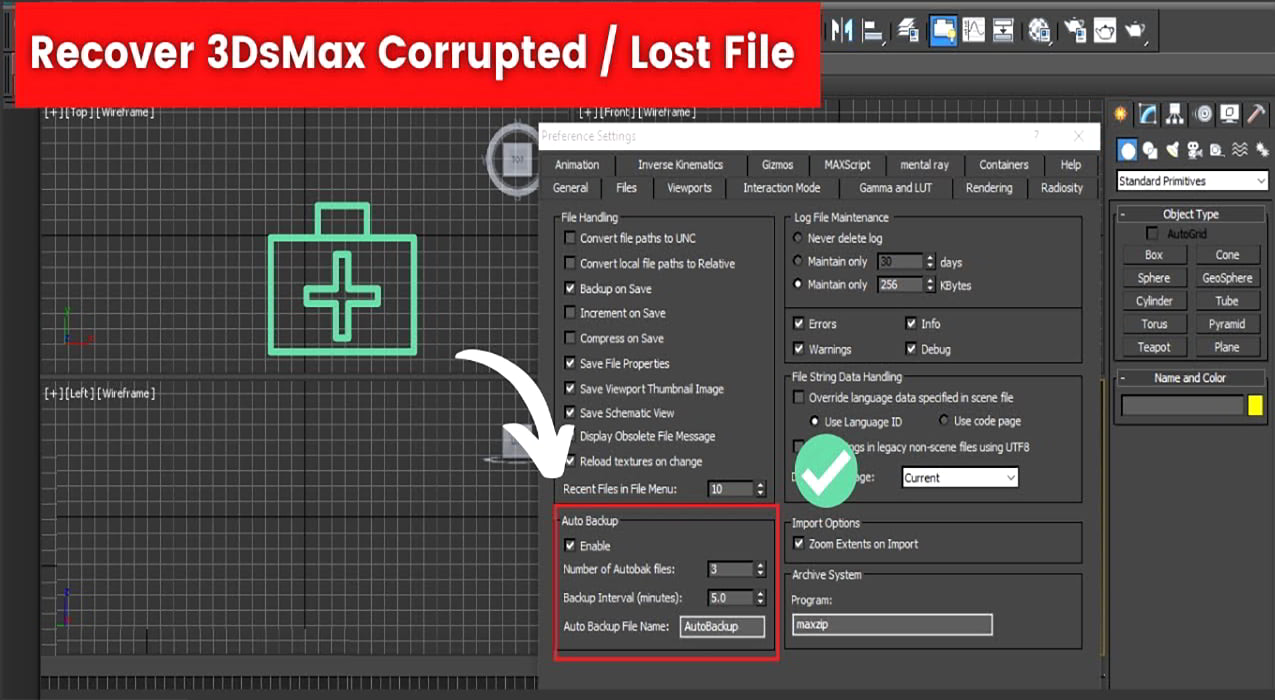Open the Motion command panel
Viewport: 1275px width, 700px height.
pos(1203,114)
